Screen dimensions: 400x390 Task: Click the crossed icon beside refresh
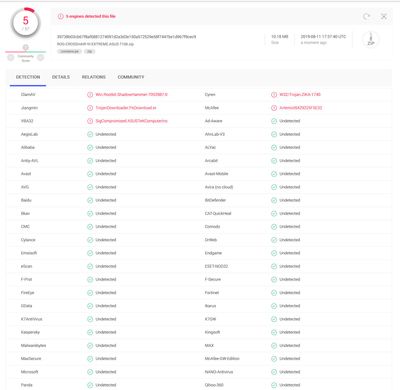384,16
